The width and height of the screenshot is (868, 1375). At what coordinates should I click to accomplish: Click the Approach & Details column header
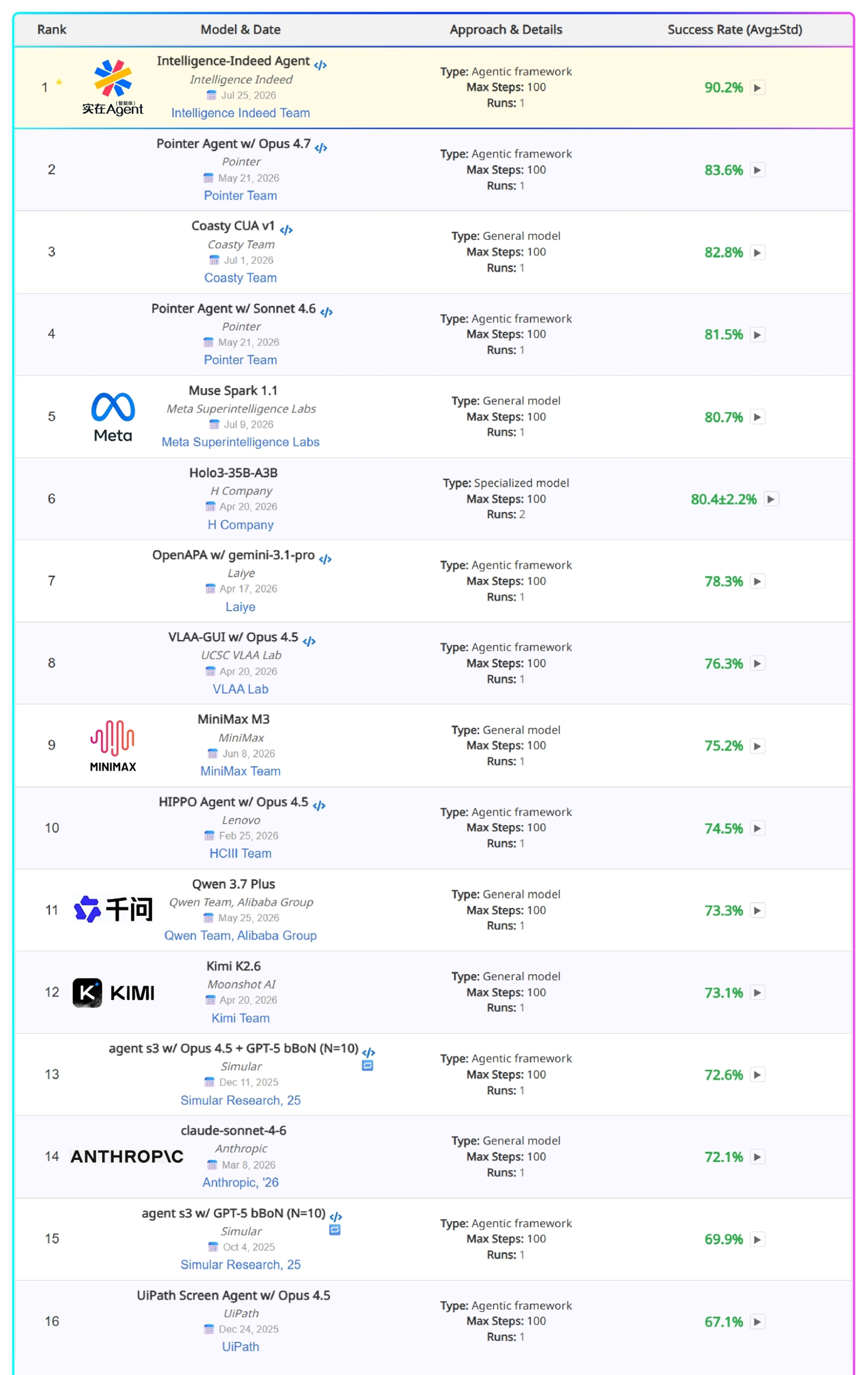click(506, 30)
